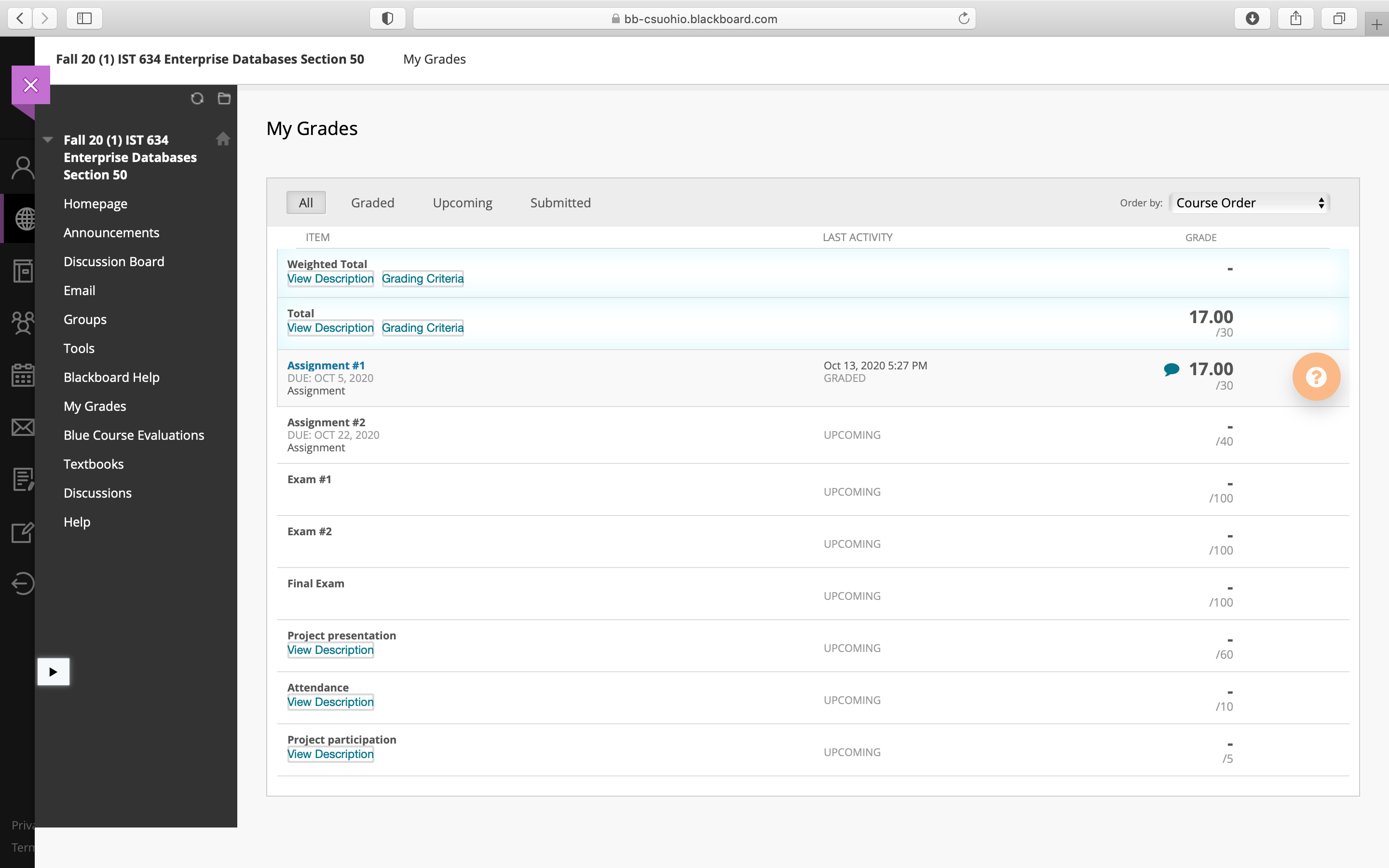Switch to the Upcoming tab
1389x868 pixels.
[463, 203]
